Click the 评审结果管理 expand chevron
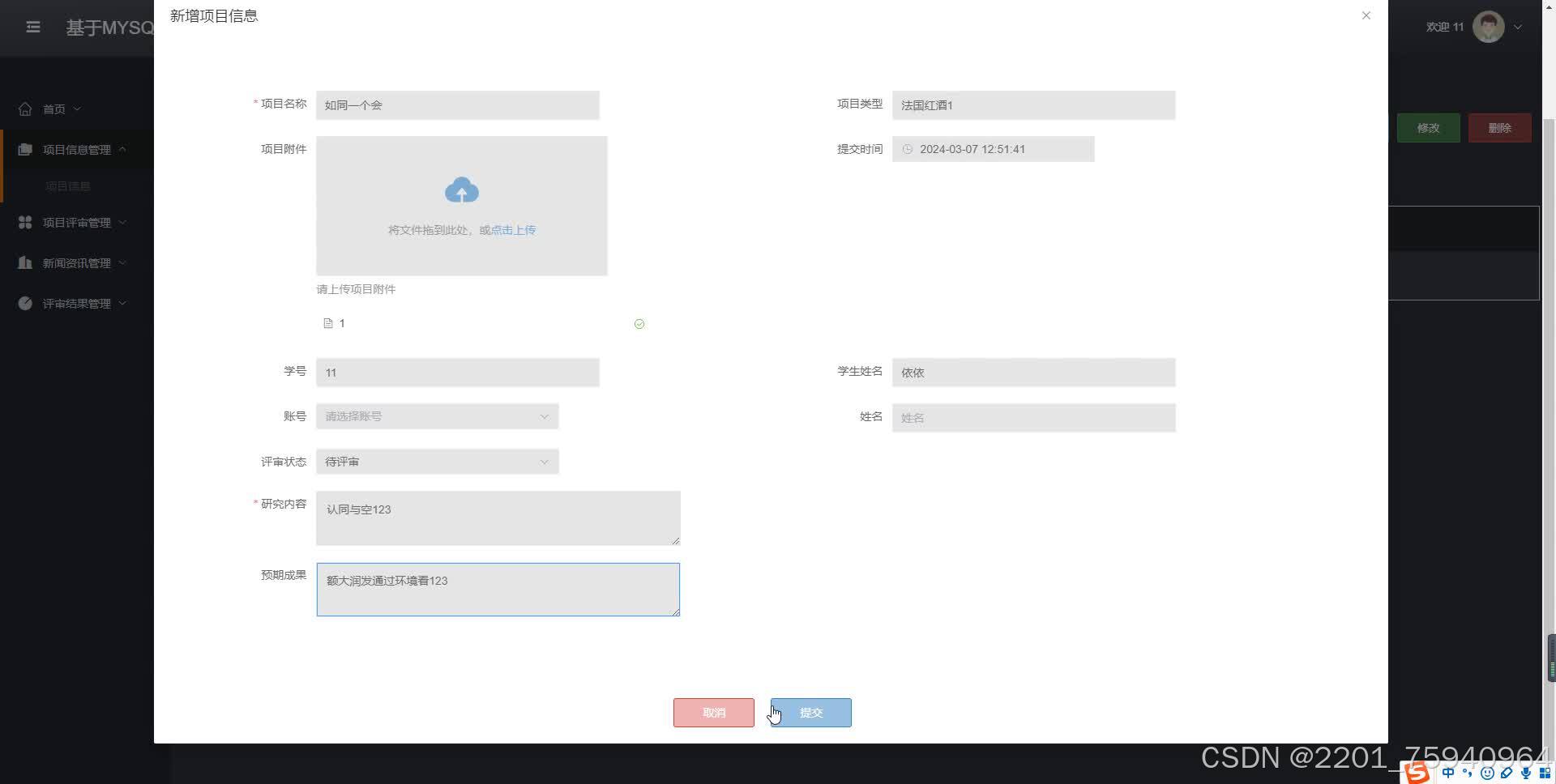Viewport: 1556px width, 784px height. 122,303
